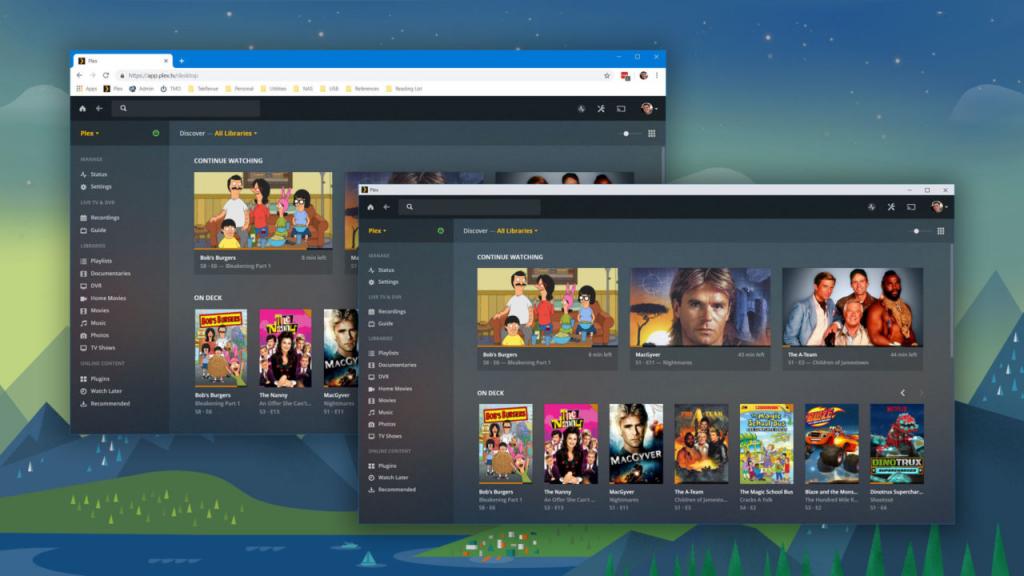
Task: Toggle the bookmark star in Chrome's address bar
Action: pos(607,74)
